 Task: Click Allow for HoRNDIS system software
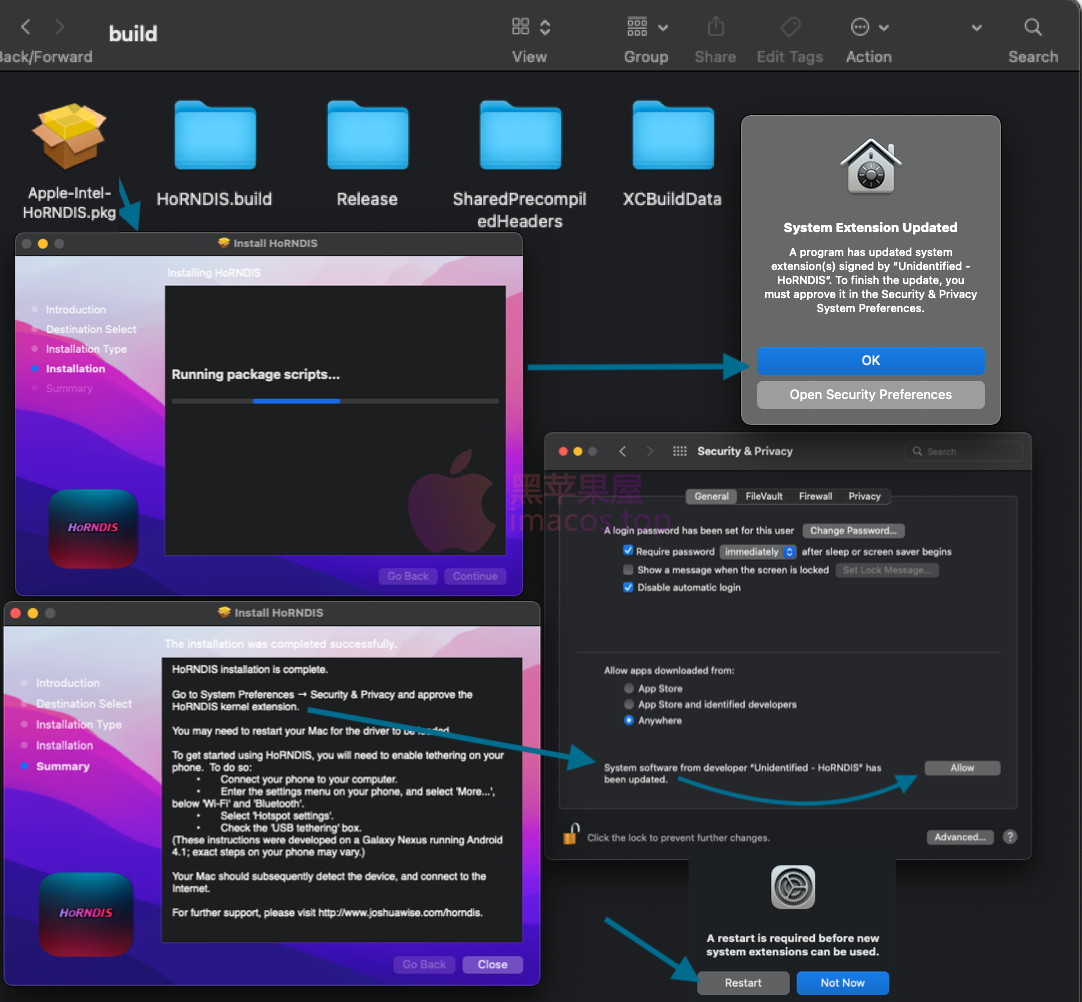(x=962, y=768)
